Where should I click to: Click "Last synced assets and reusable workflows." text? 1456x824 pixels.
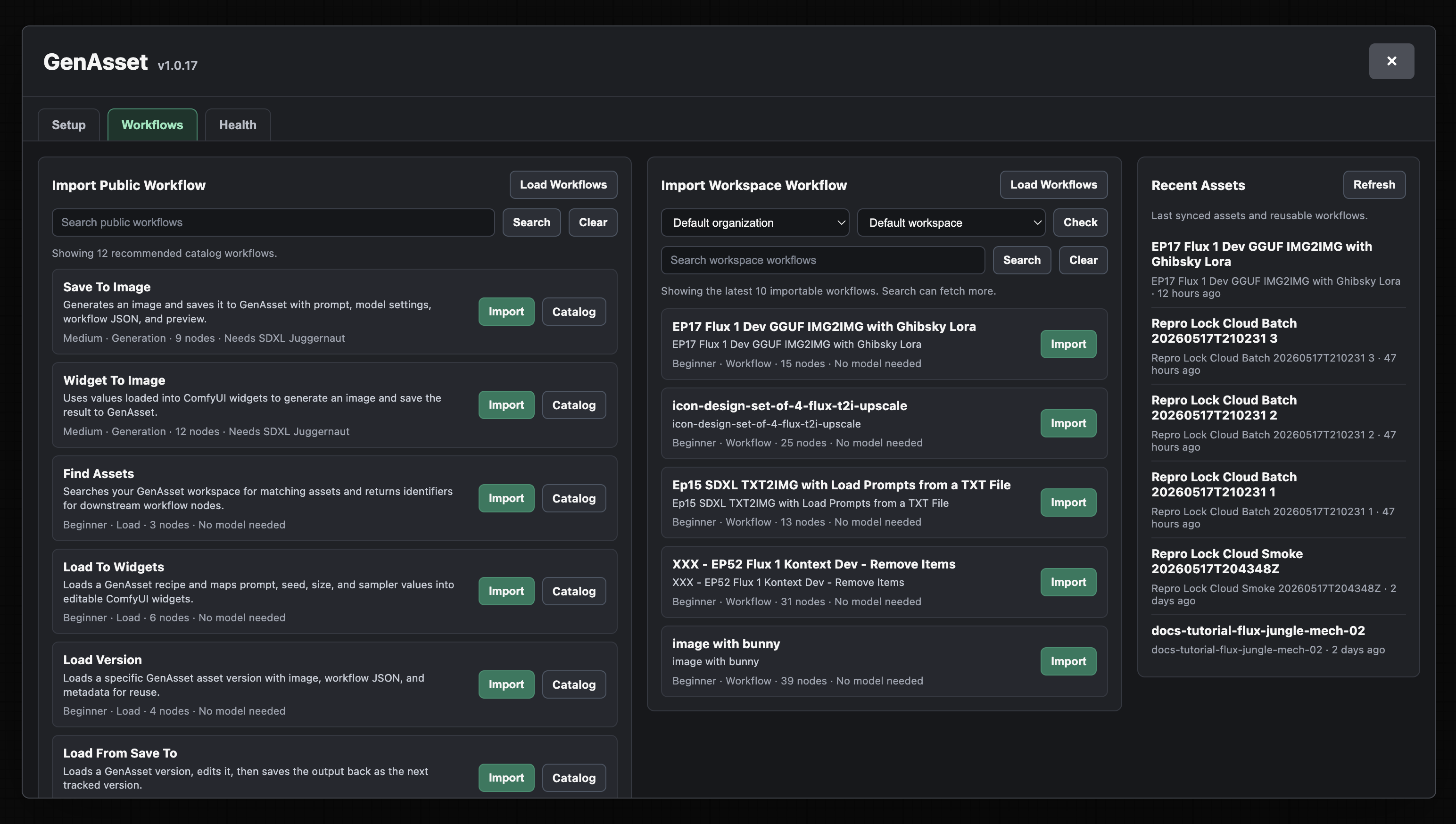[x=1259, y=215]
